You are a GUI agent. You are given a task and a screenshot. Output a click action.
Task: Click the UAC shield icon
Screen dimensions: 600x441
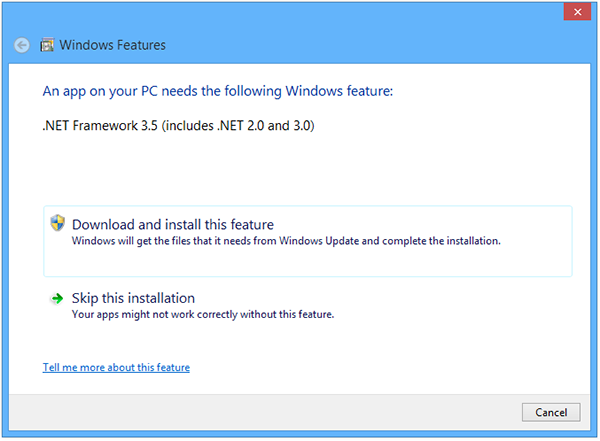58,223
